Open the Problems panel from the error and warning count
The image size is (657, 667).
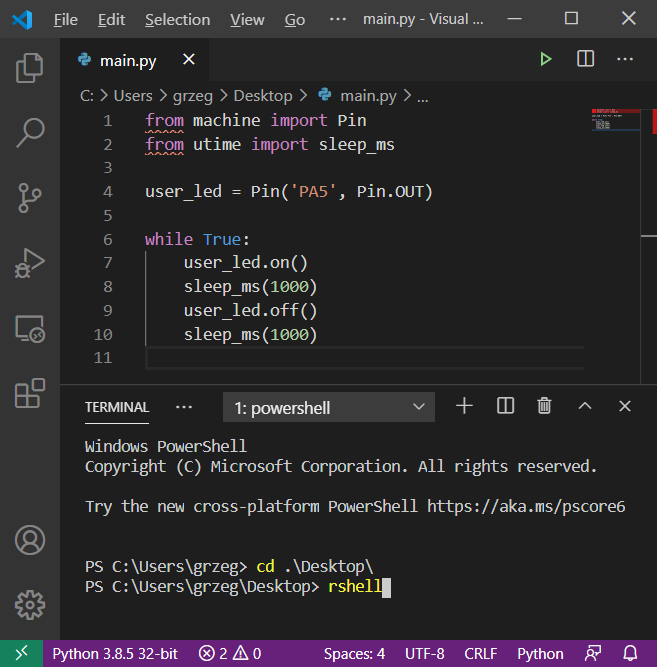coord(230,653)
